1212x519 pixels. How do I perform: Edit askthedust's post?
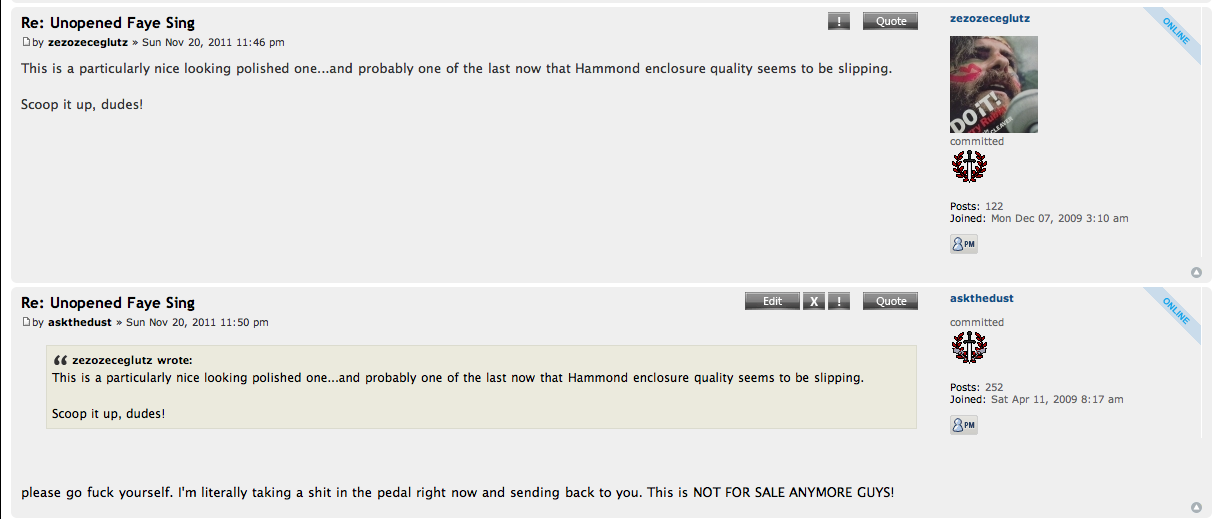tap(772, 301)
